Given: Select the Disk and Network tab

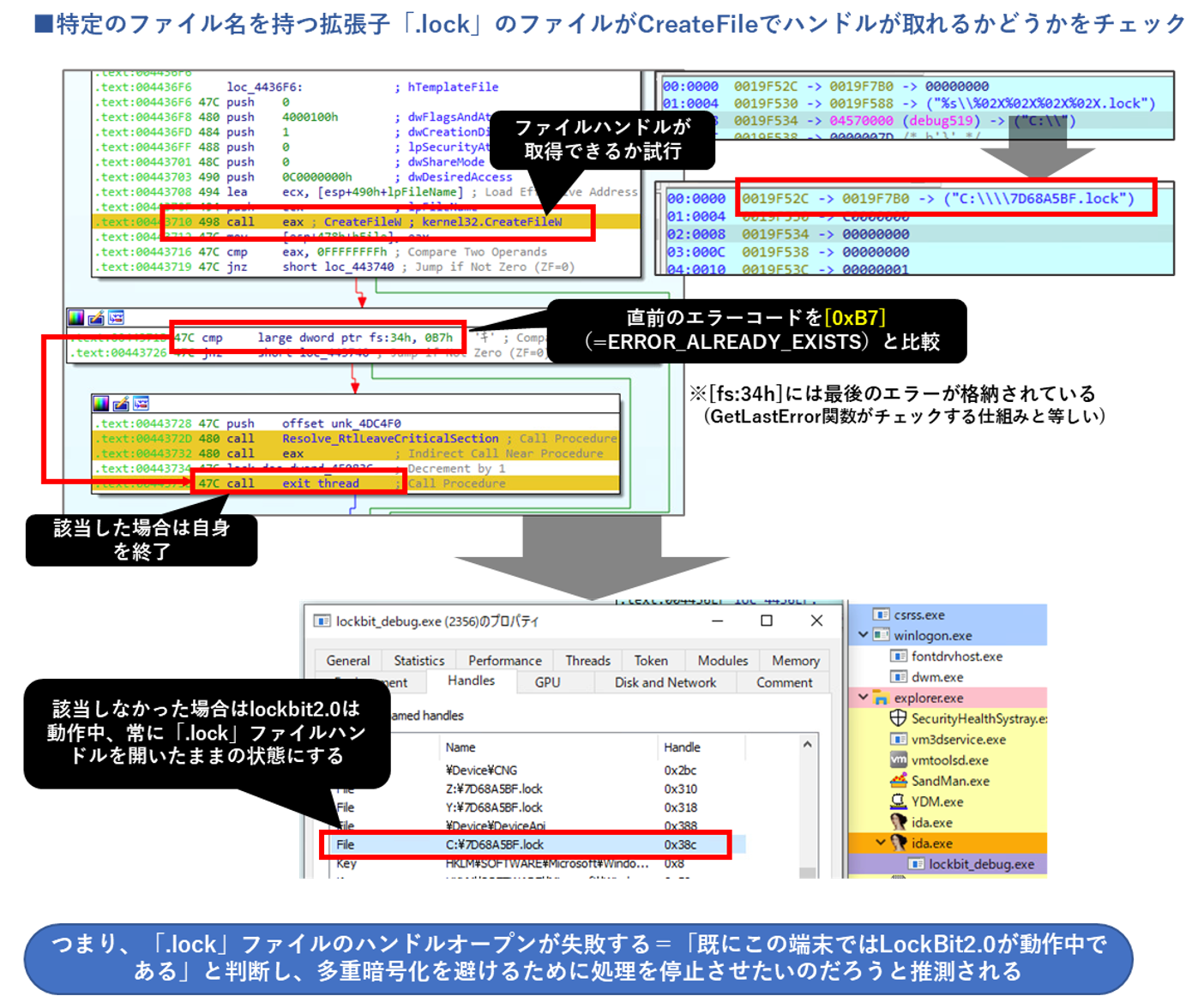Looking at the screenshot, I should (665, 682).
